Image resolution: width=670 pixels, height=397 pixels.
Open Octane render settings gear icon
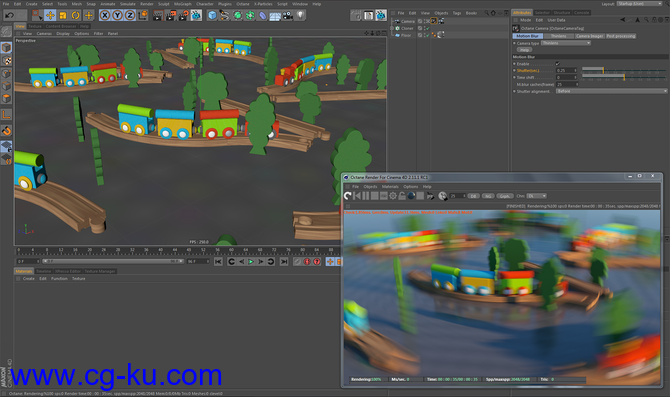click(393, 196)
